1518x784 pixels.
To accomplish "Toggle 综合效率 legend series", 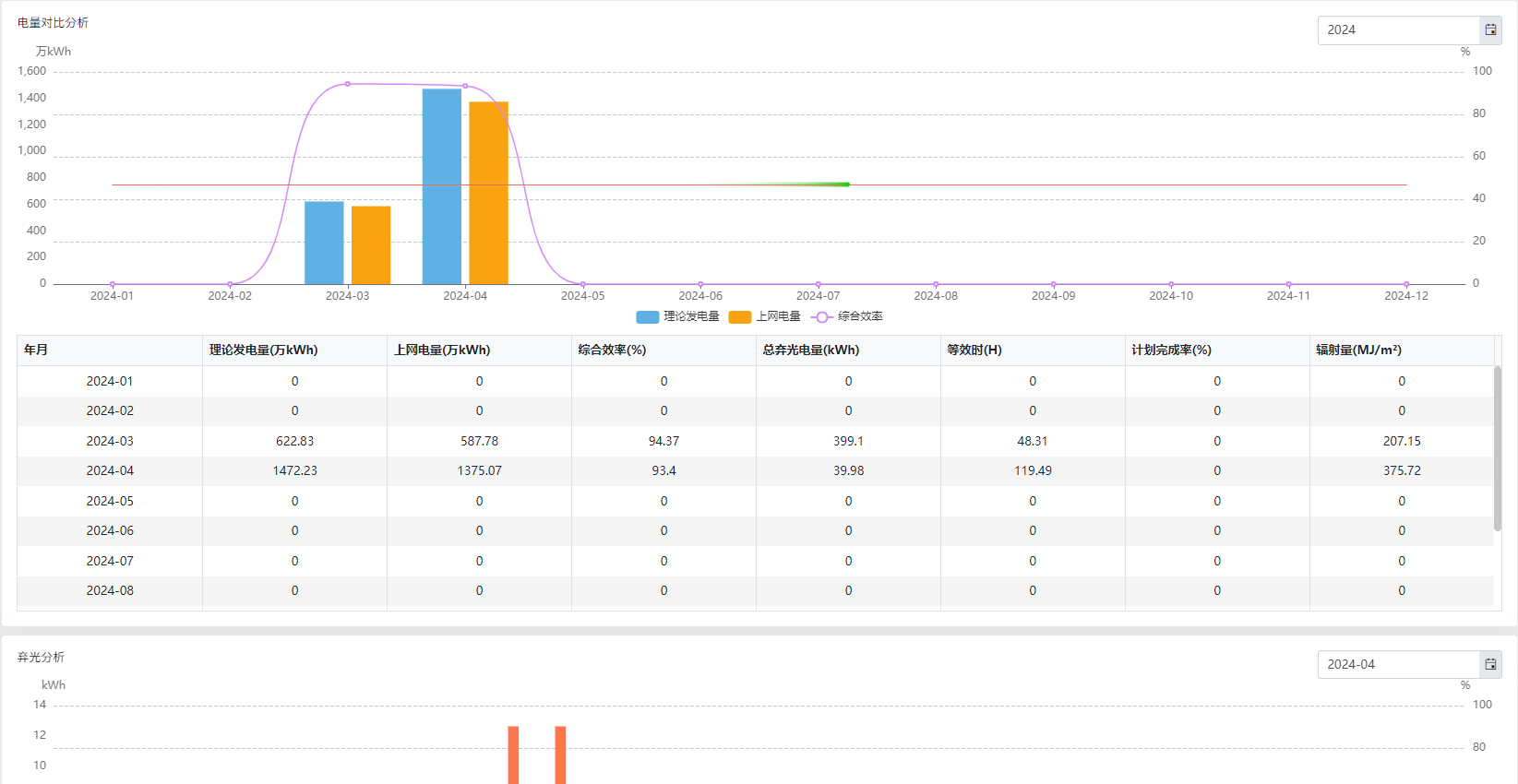I will [847, 316].
